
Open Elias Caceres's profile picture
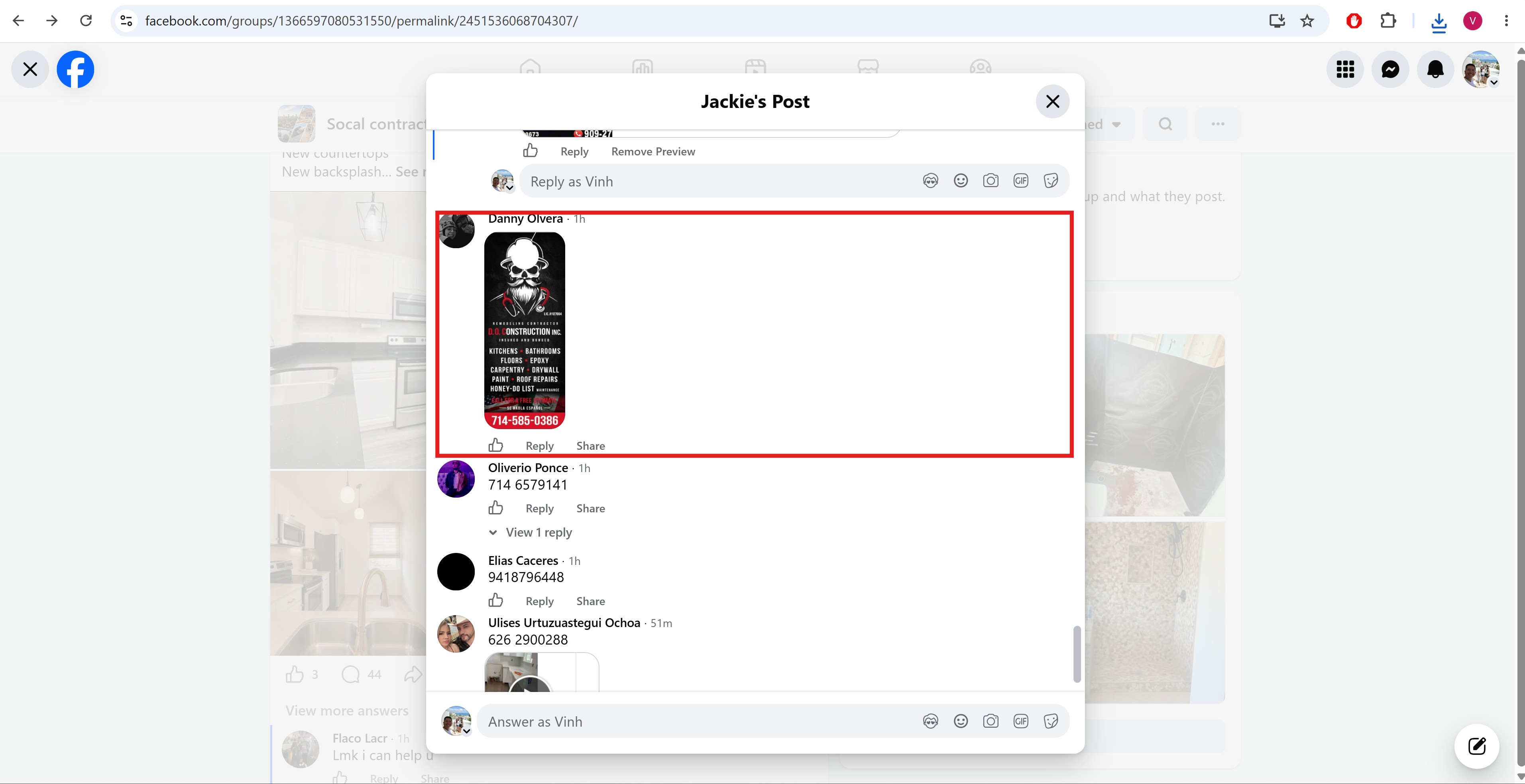click(456, 572)
